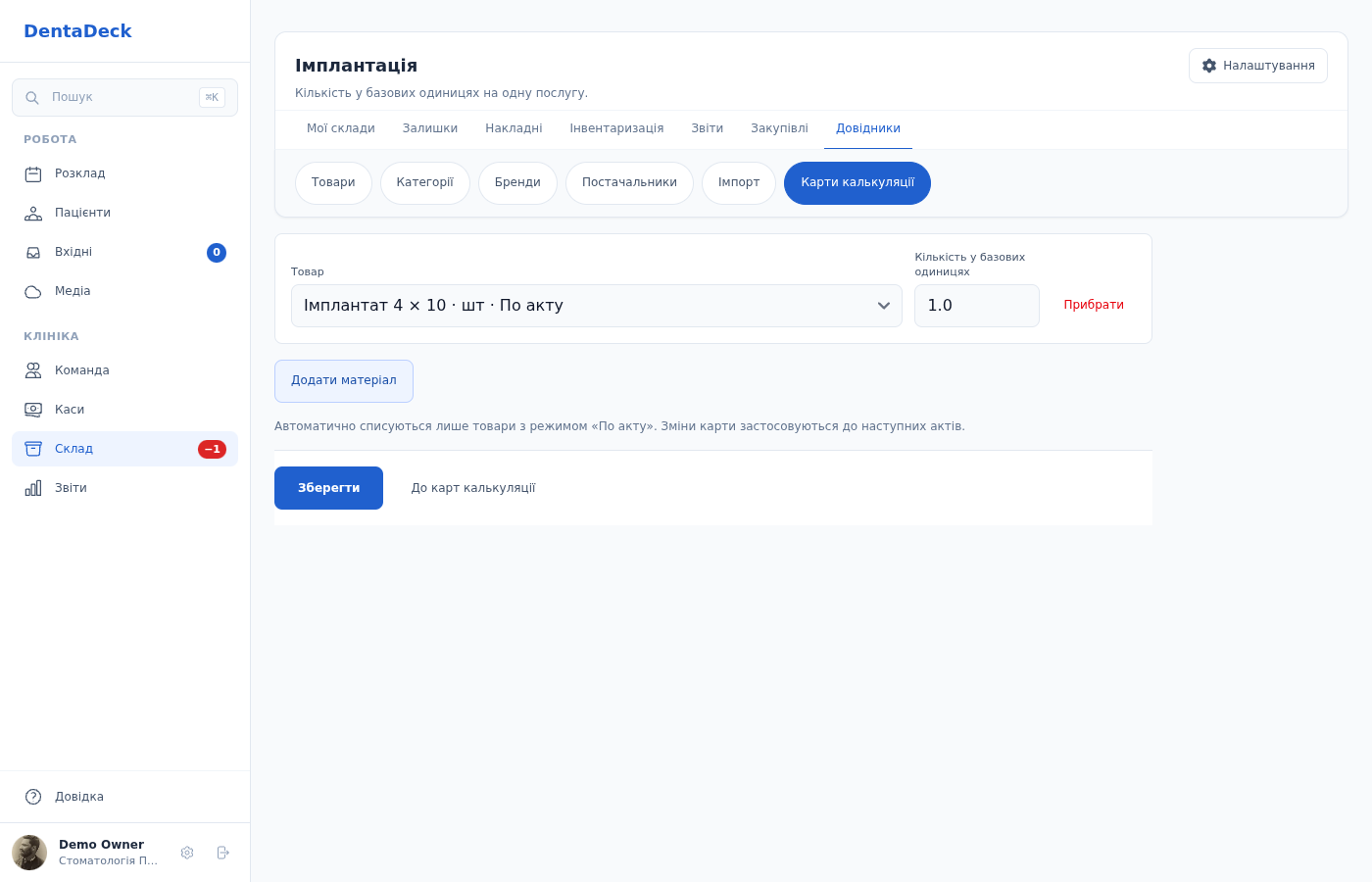Go to the Накладні tab
Screen dimensions: 1372x882
click(514, 129)
